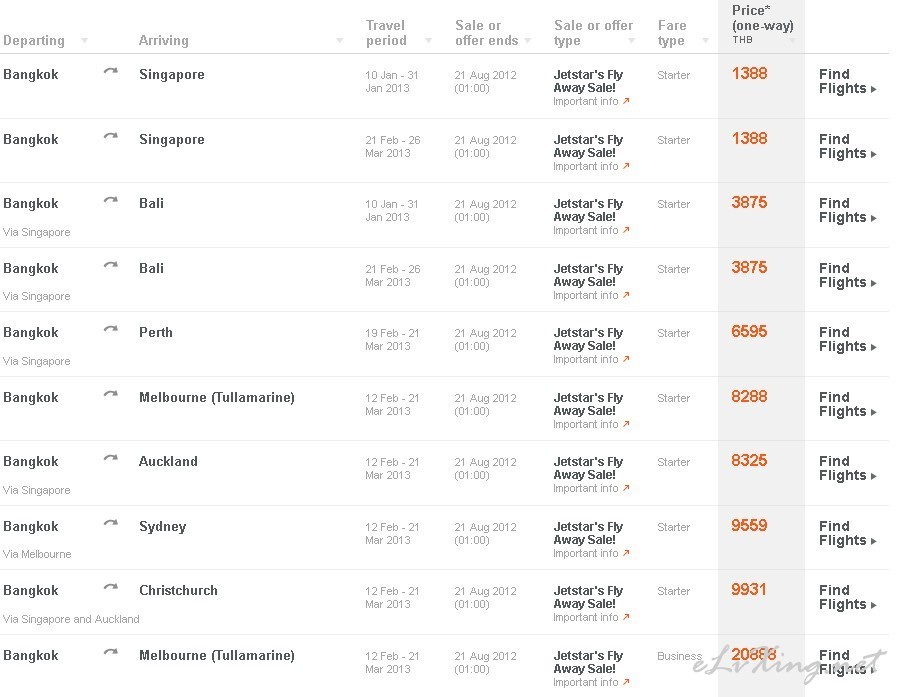Click Important info external icon on Christchurch row

(x=626, y=617)
